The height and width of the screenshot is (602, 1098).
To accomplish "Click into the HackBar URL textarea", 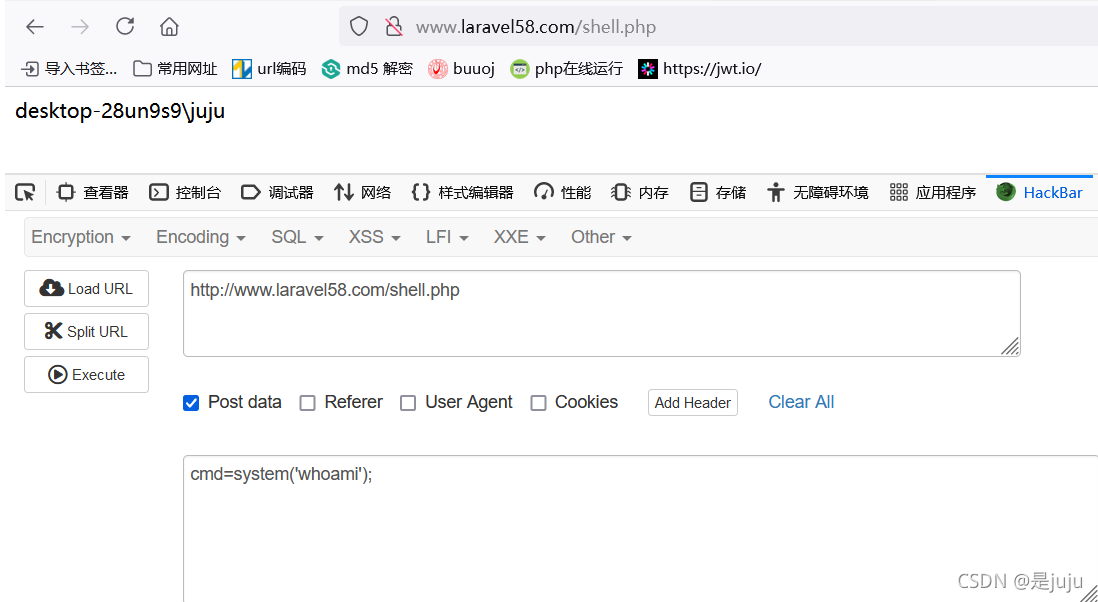I will tap(602, 314).
